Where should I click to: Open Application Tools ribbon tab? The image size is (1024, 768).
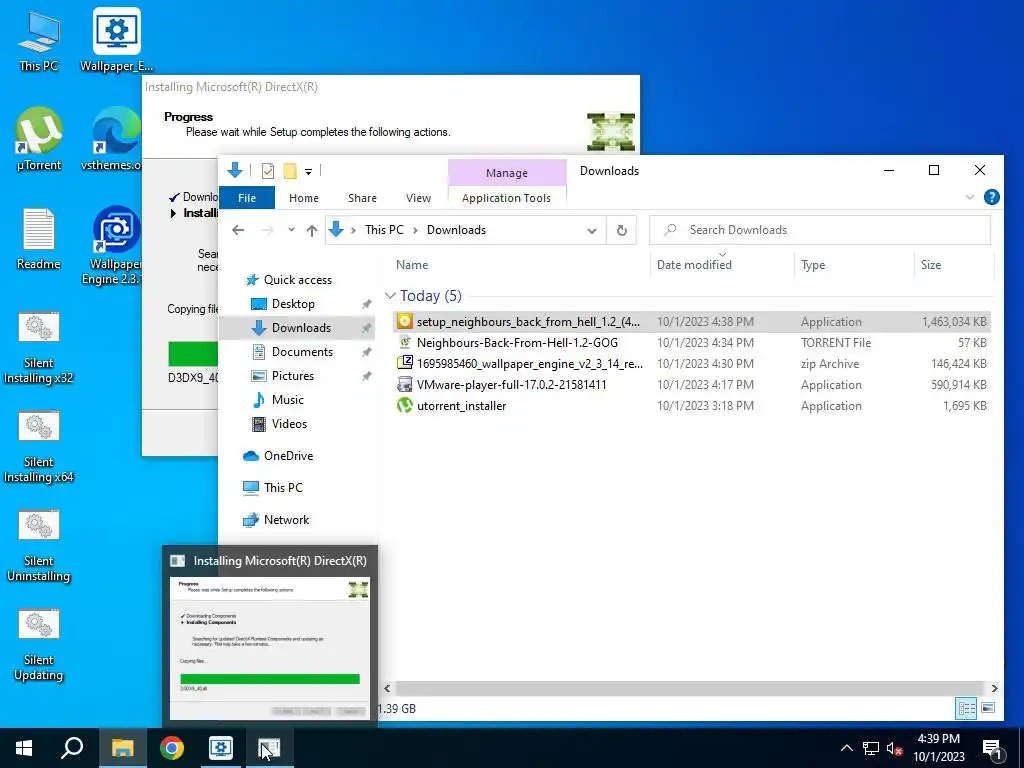click(506, 198)
